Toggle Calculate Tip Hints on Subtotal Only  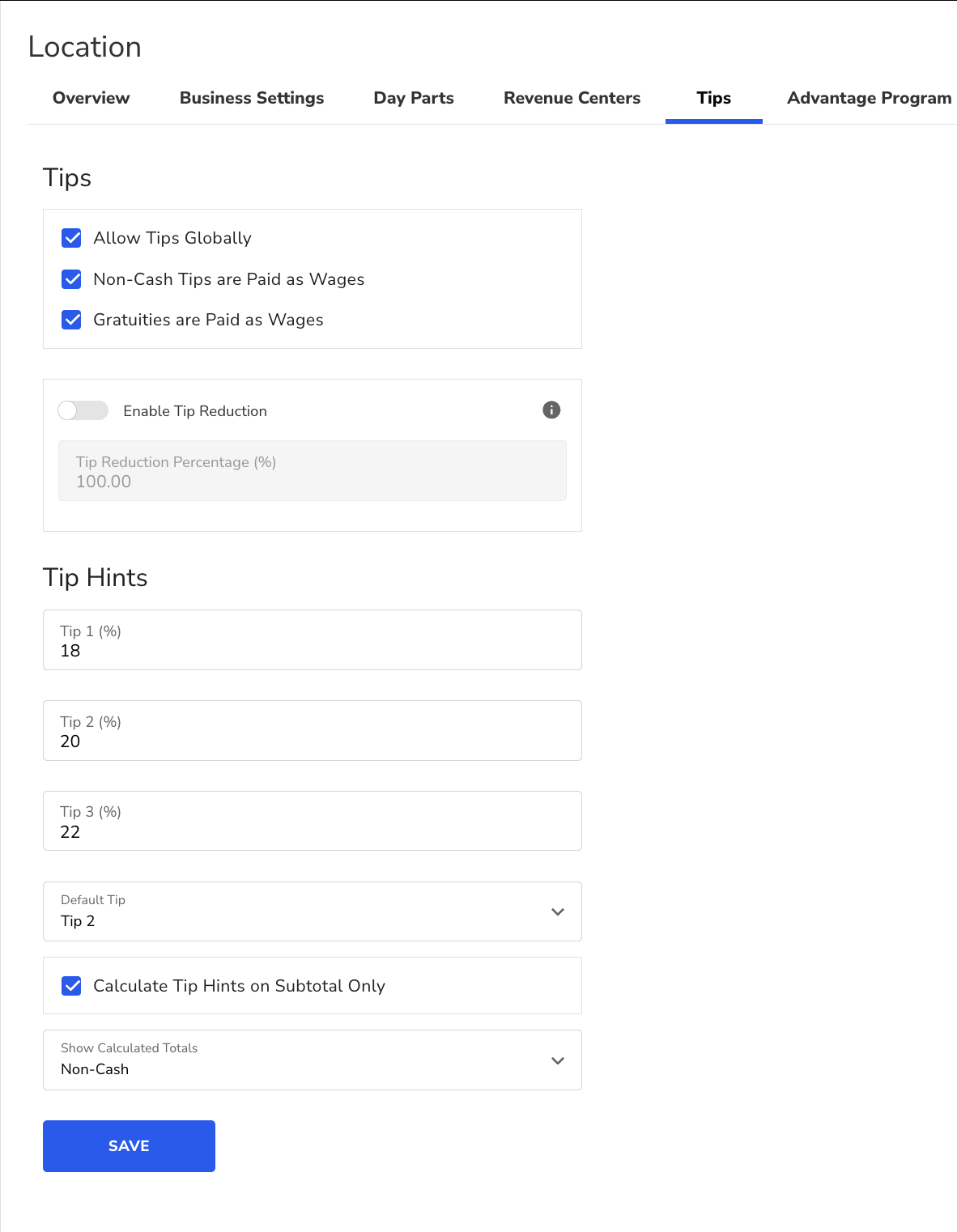click(72, 986)
